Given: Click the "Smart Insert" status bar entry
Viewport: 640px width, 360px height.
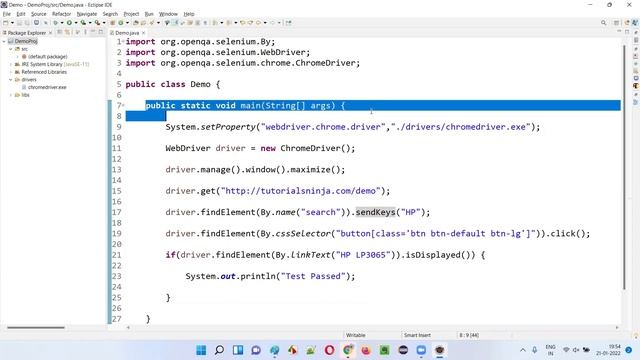Looking at the screenshot, I should coord(417,335).
